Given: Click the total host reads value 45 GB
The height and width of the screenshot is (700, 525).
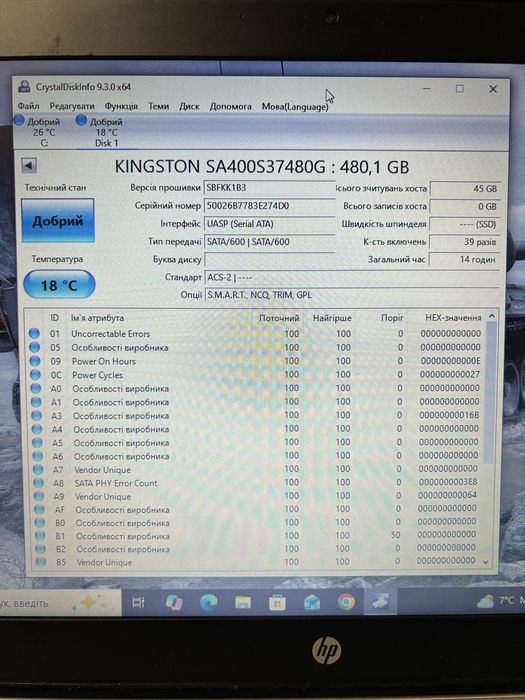Looking at the screenshot, I should coord(465,188).
